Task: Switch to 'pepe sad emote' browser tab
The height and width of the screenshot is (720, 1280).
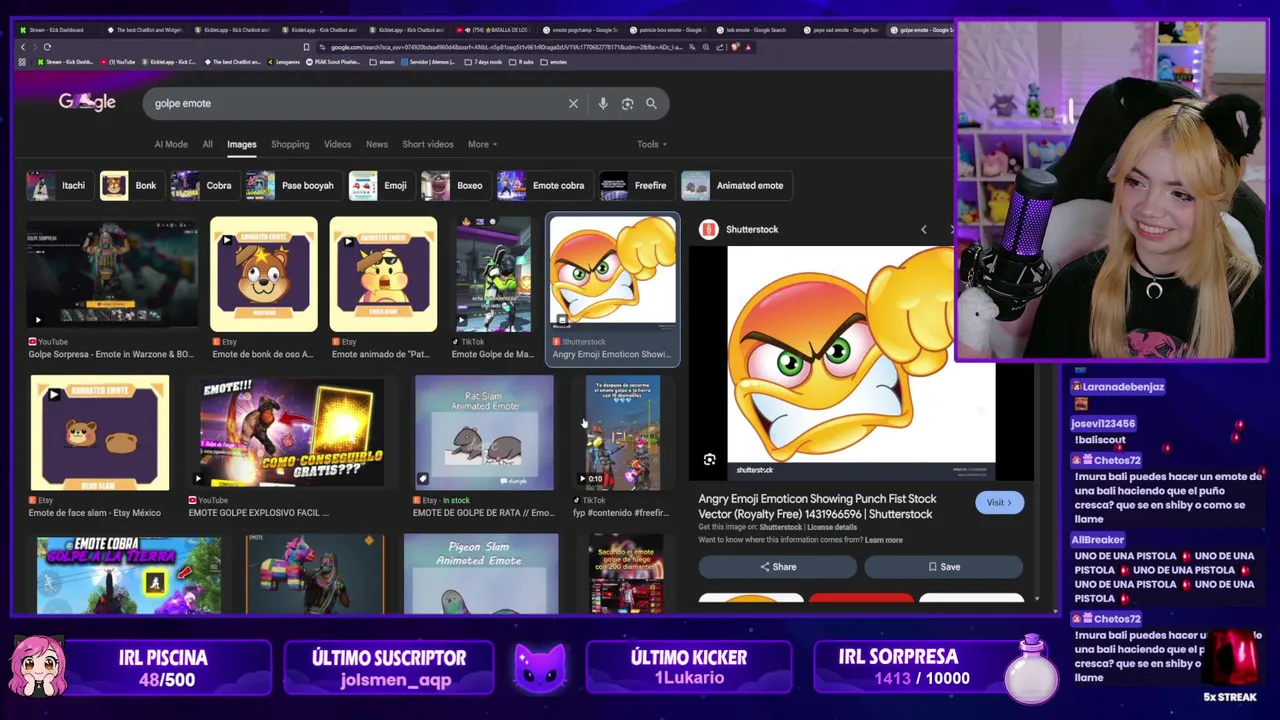Action: (x=840, y=30)
